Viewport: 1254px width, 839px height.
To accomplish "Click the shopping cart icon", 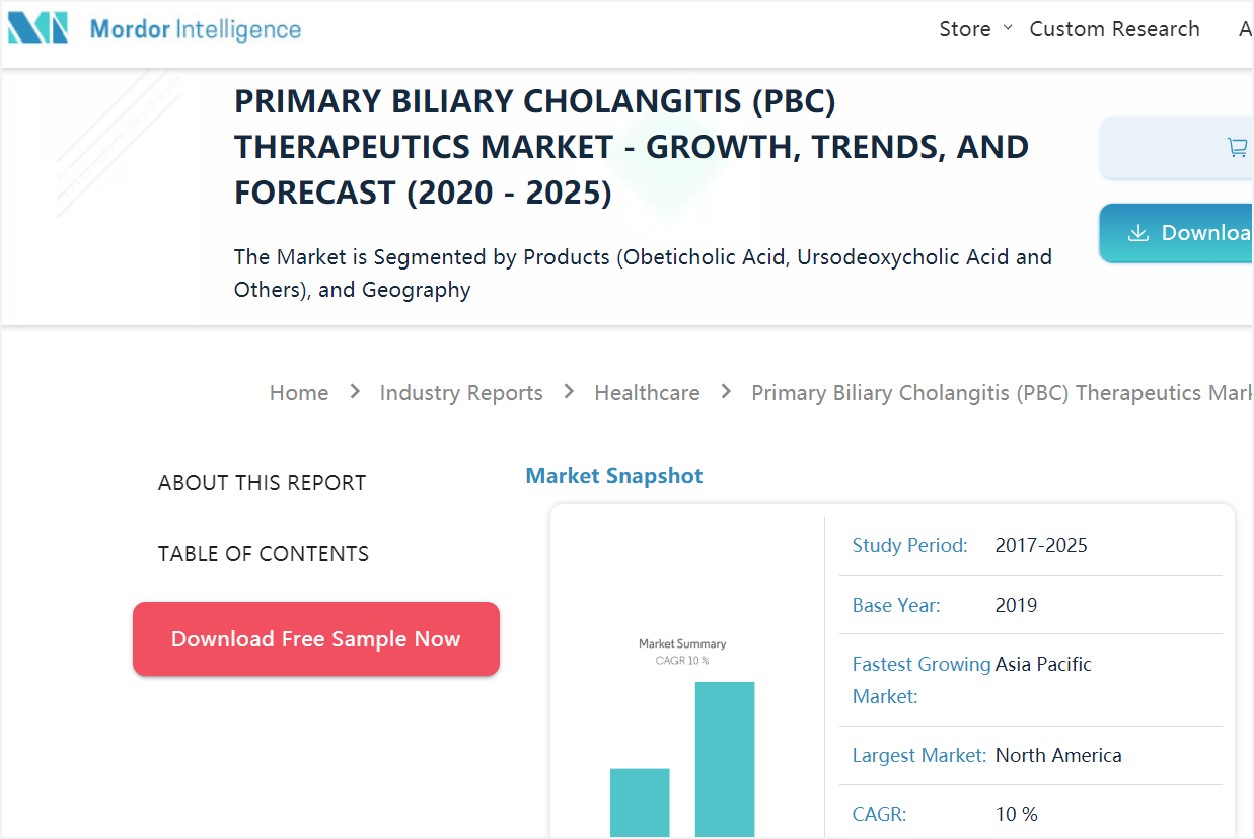I will click(1237, 148).
